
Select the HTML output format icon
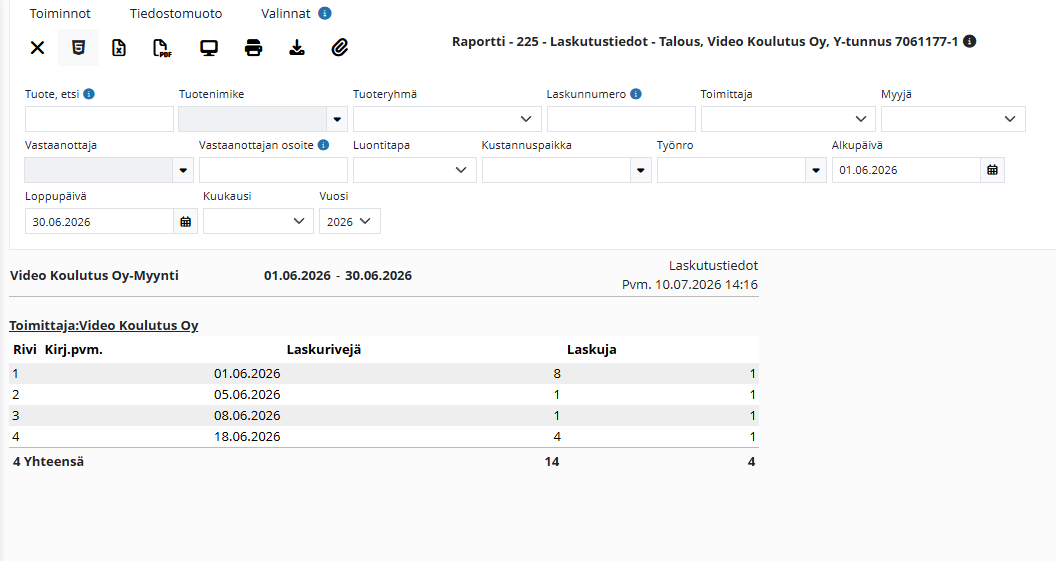point(78,48)
